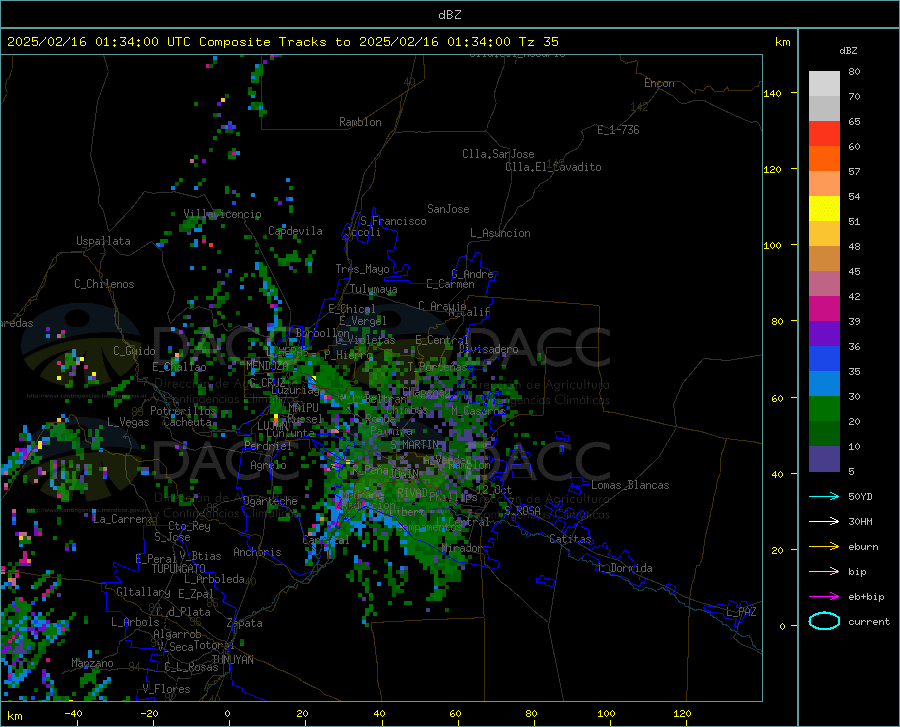The height and width of the screenshot is (727, 900).
Task: Click the 'current' legend label
Action: pyautogui.click(x=869, y=621)
